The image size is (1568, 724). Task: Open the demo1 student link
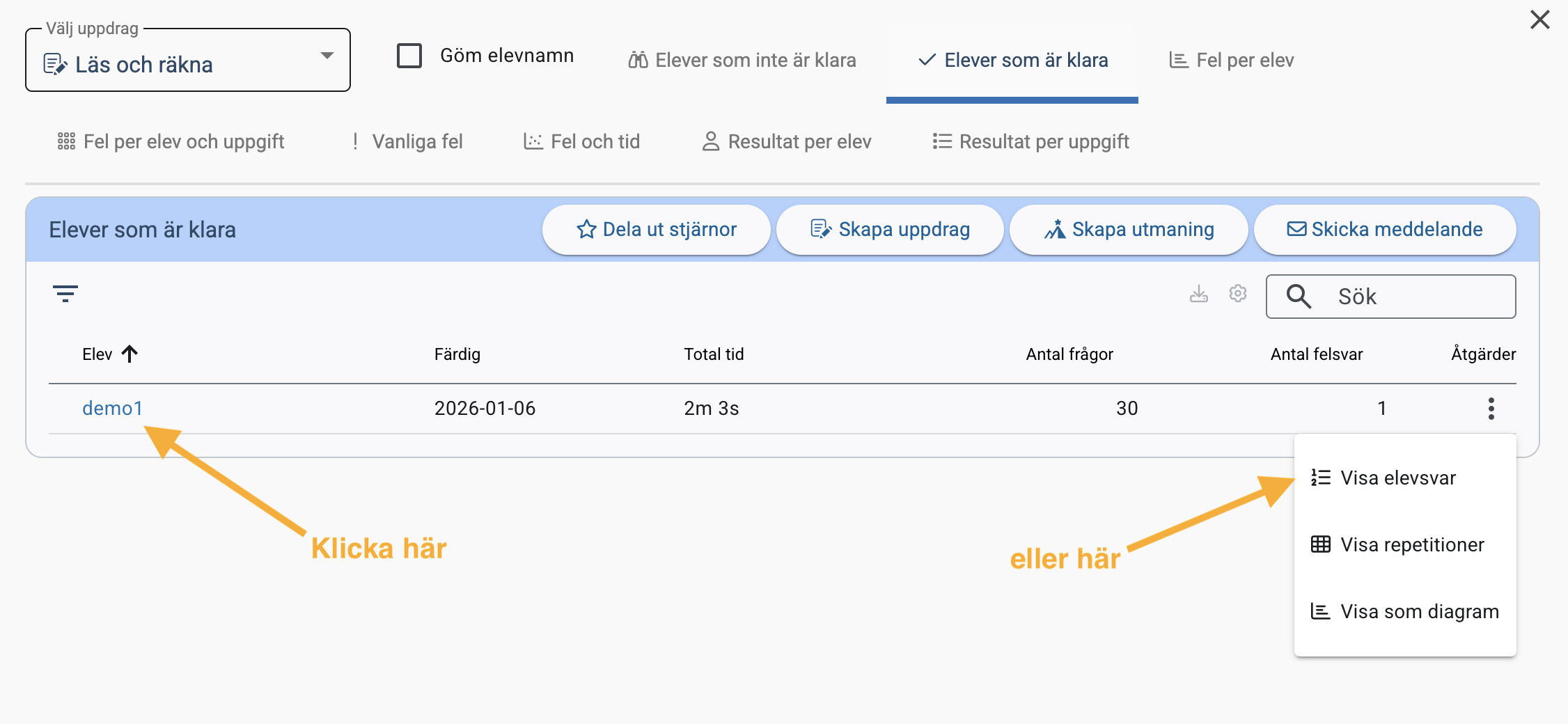coord(112,409)
